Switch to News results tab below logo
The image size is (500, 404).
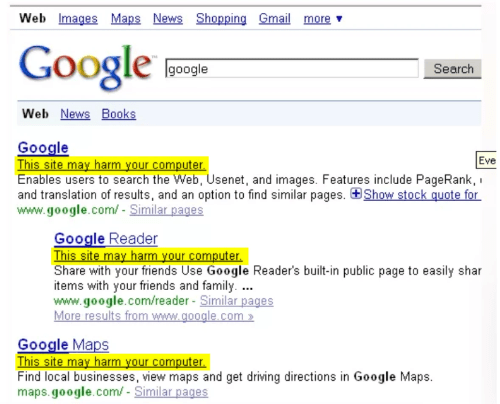[x=75, y=114]
